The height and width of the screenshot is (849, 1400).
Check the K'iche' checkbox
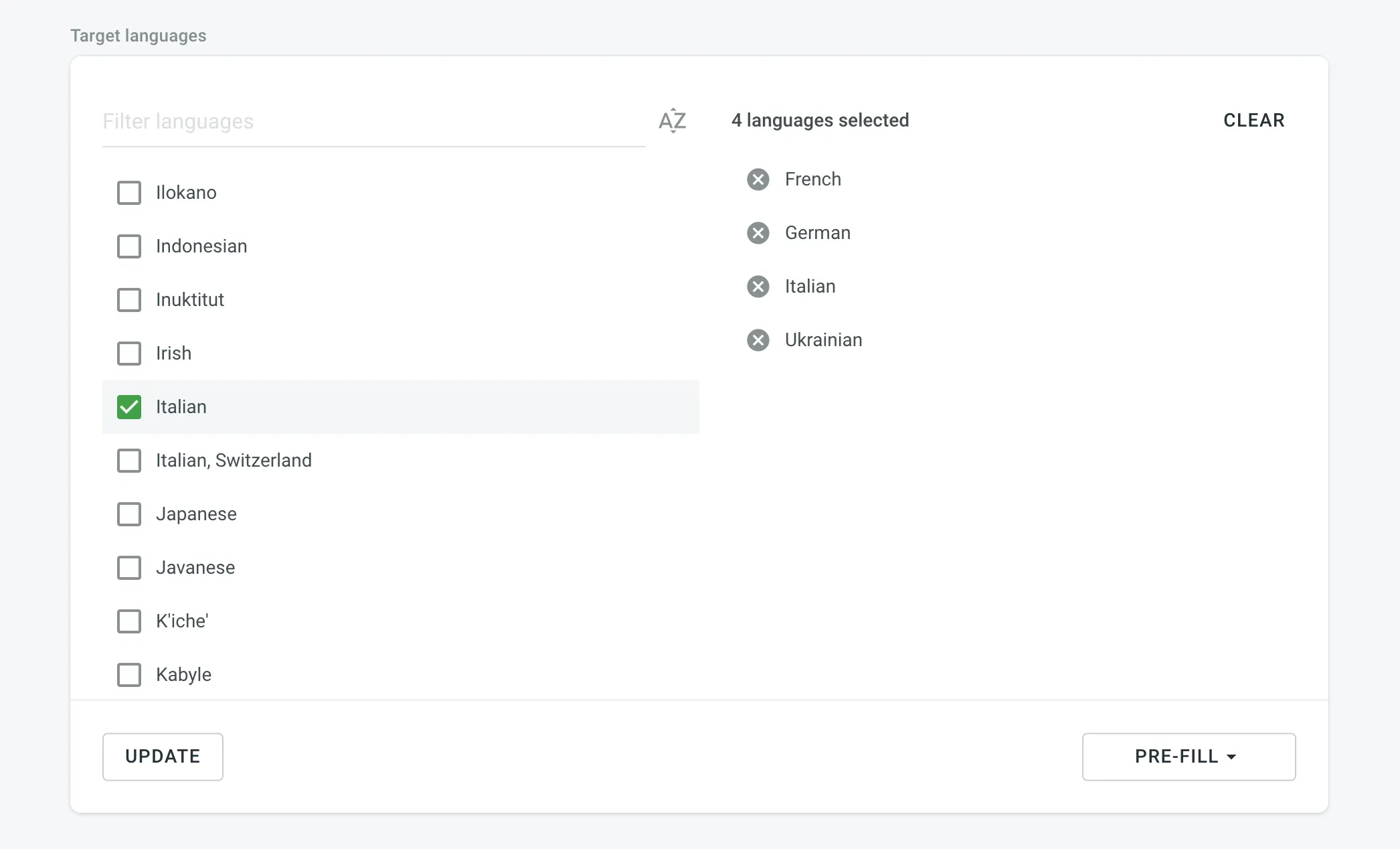point(129,621)
